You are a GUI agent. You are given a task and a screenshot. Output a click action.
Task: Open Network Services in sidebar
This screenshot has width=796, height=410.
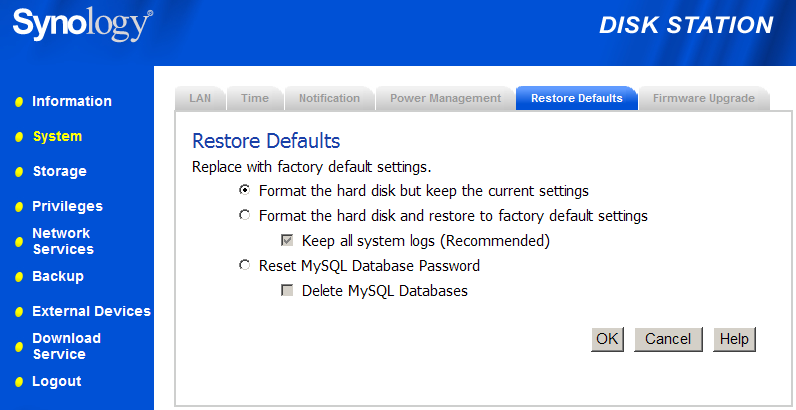point(62,241)
